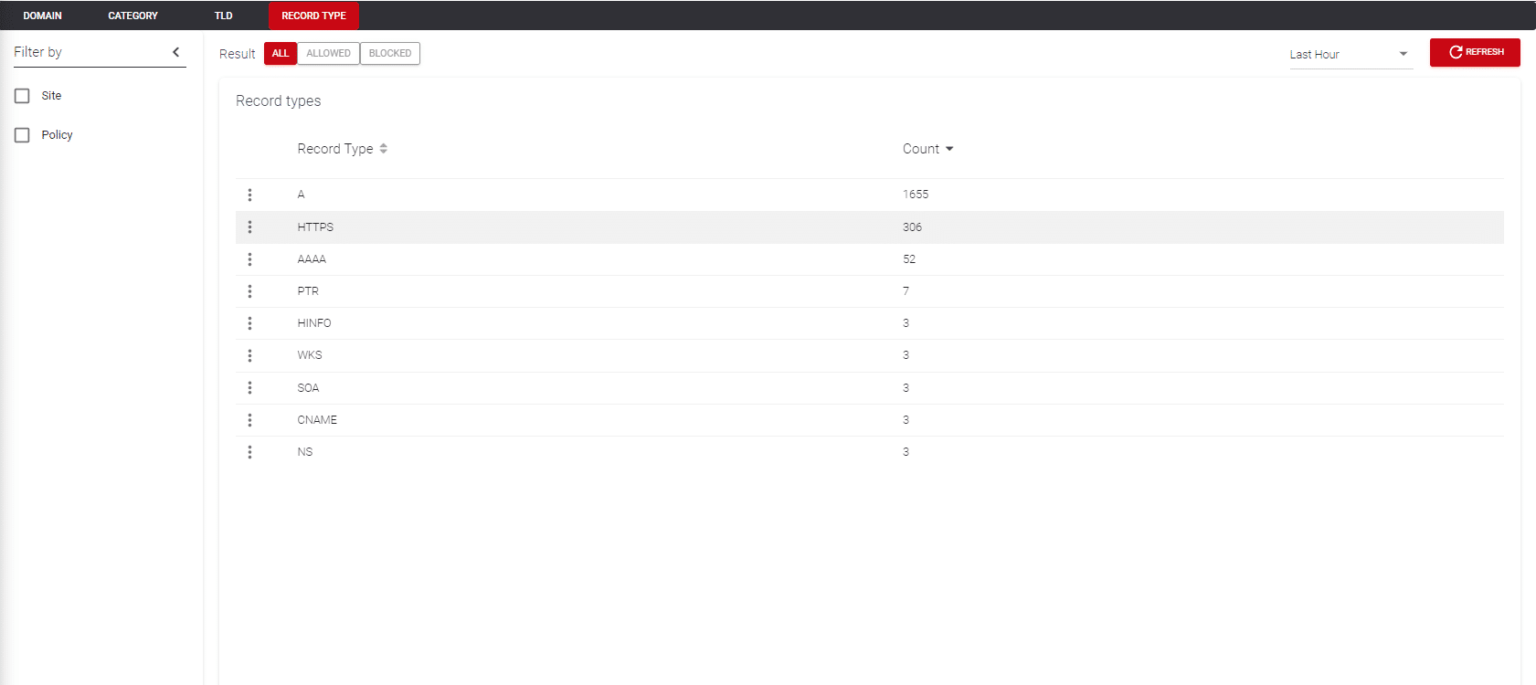The height and width of the screenshot is (685, 1536).
Task: Open the Last Hour time range dropdown
Action: tap(1350, 54)
